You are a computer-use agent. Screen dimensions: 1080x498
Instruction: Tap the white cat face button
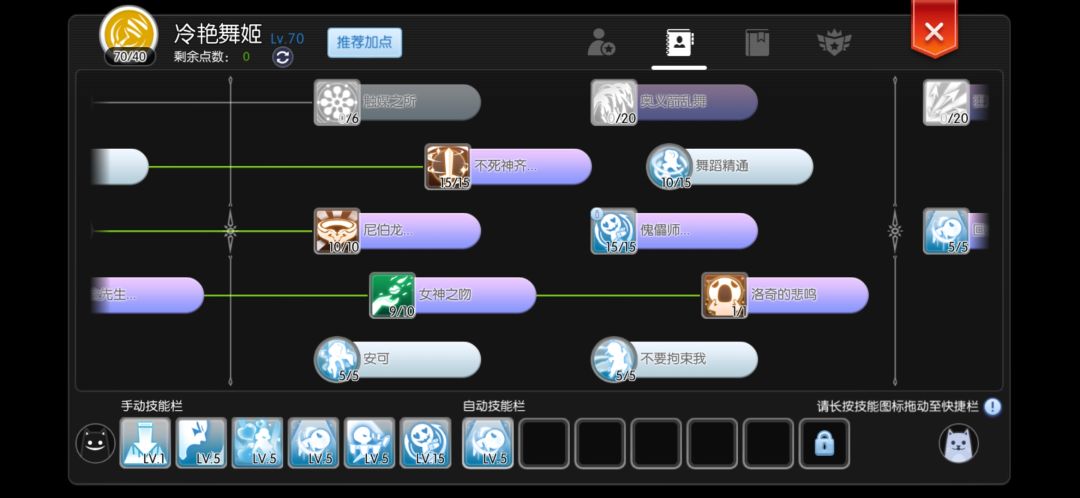click(x=959, y=444)
